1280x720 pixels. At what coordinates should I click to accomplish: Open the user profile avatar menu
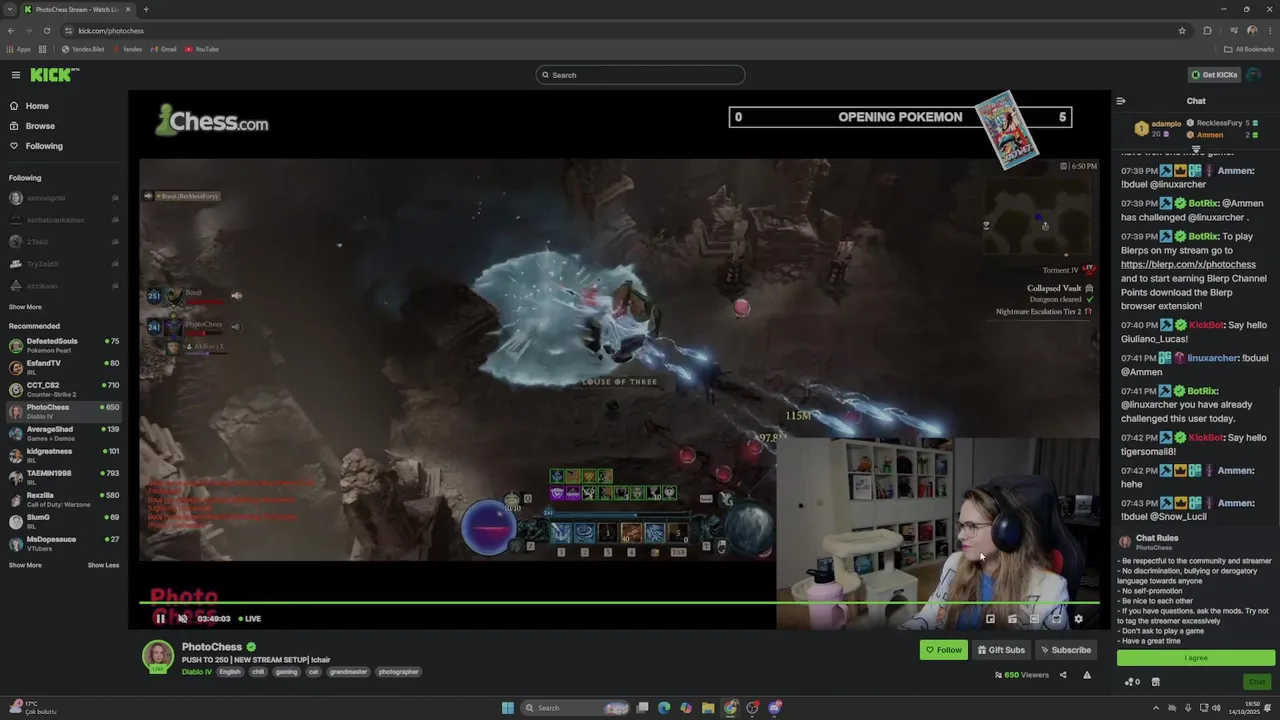click(1255, 75)
